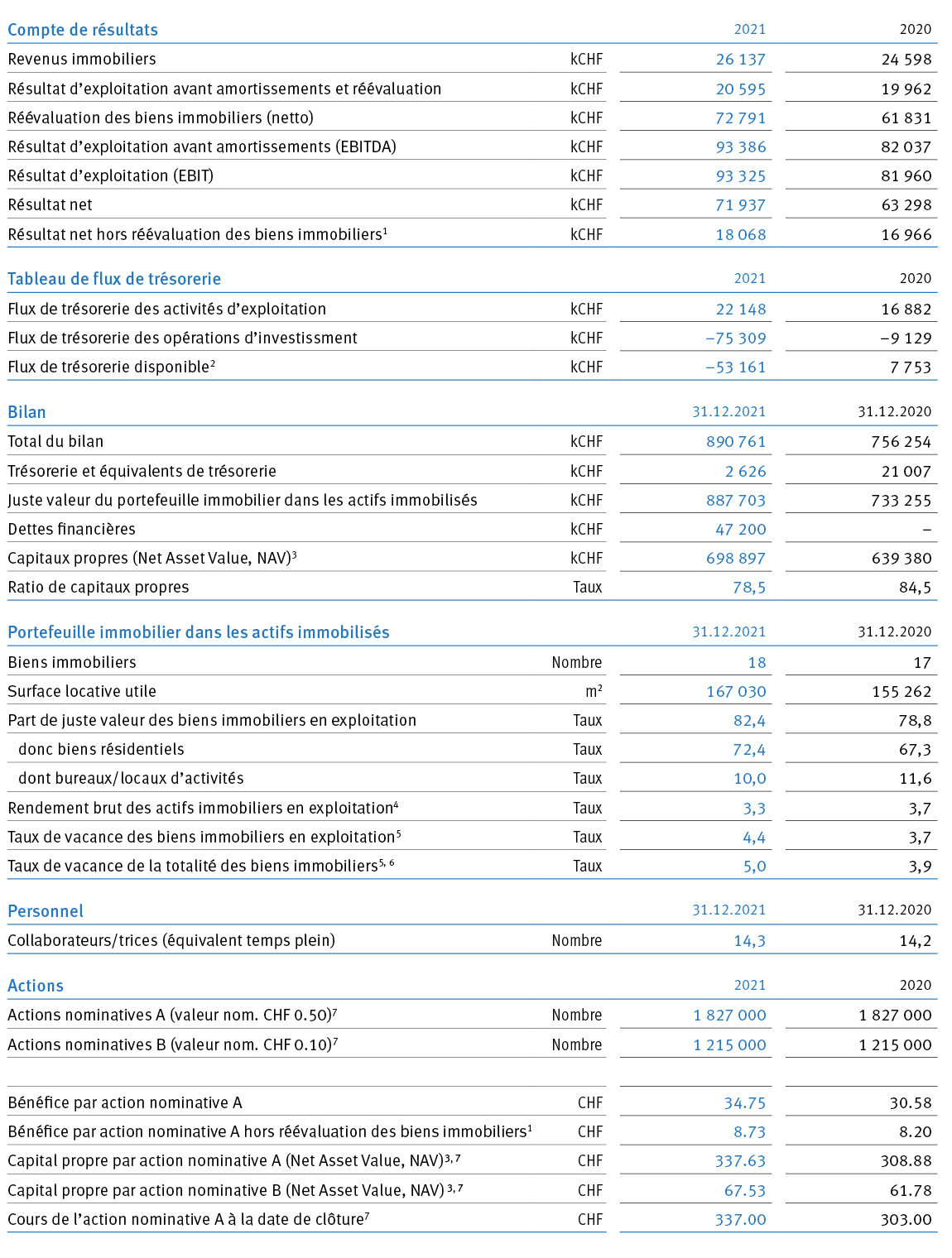Image resolution: width=952 pixels, height=1258 pixels.
Task: Select the 2021 Revenus immobiliers value 26 137
Action: (x=741, y=60)
